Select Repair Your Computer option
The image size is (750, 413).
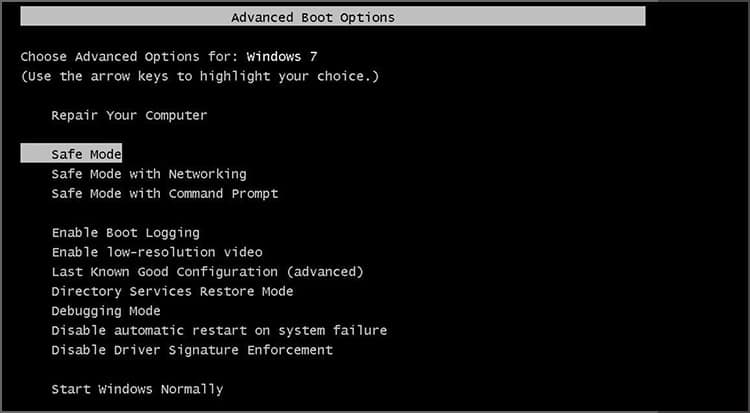pyautogui.click(x=129, y=115)
